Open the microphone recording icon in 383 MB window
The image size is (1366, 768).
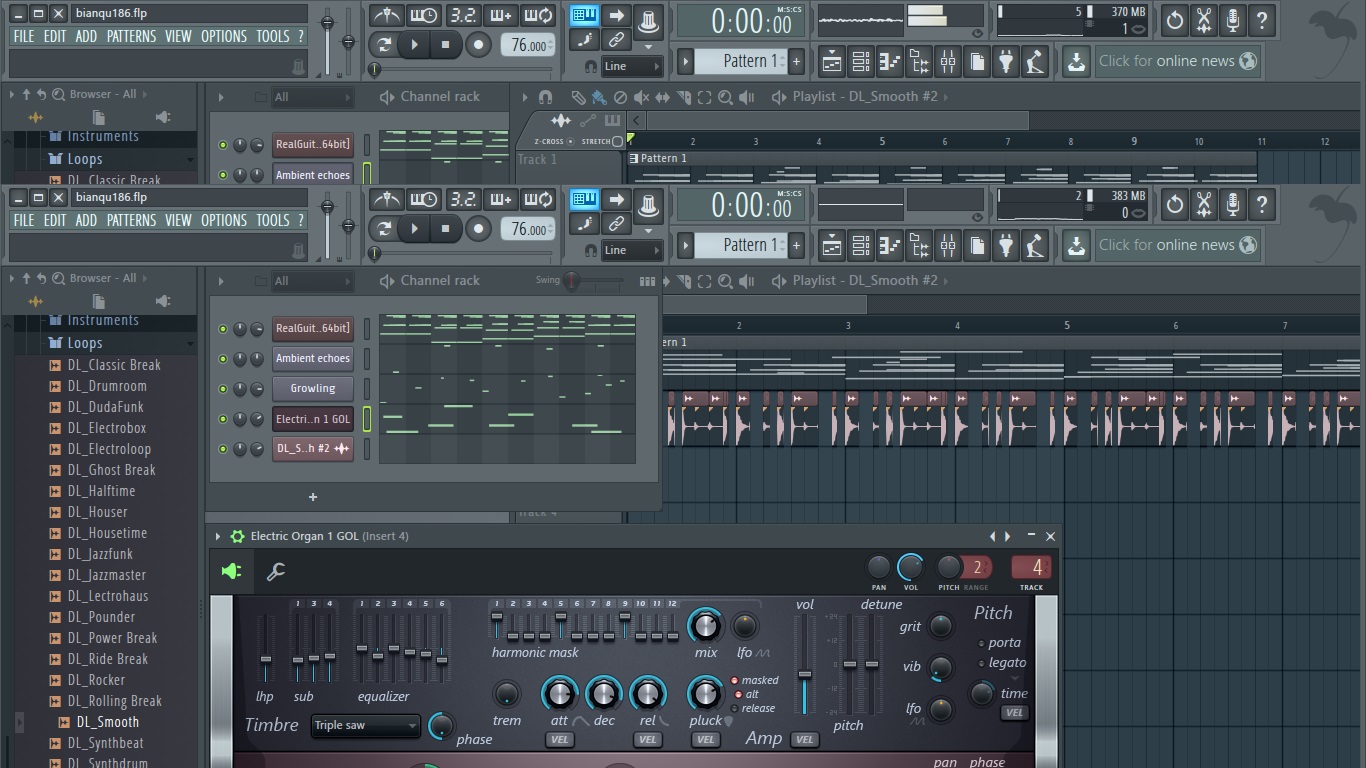(x=1233, y=205)
